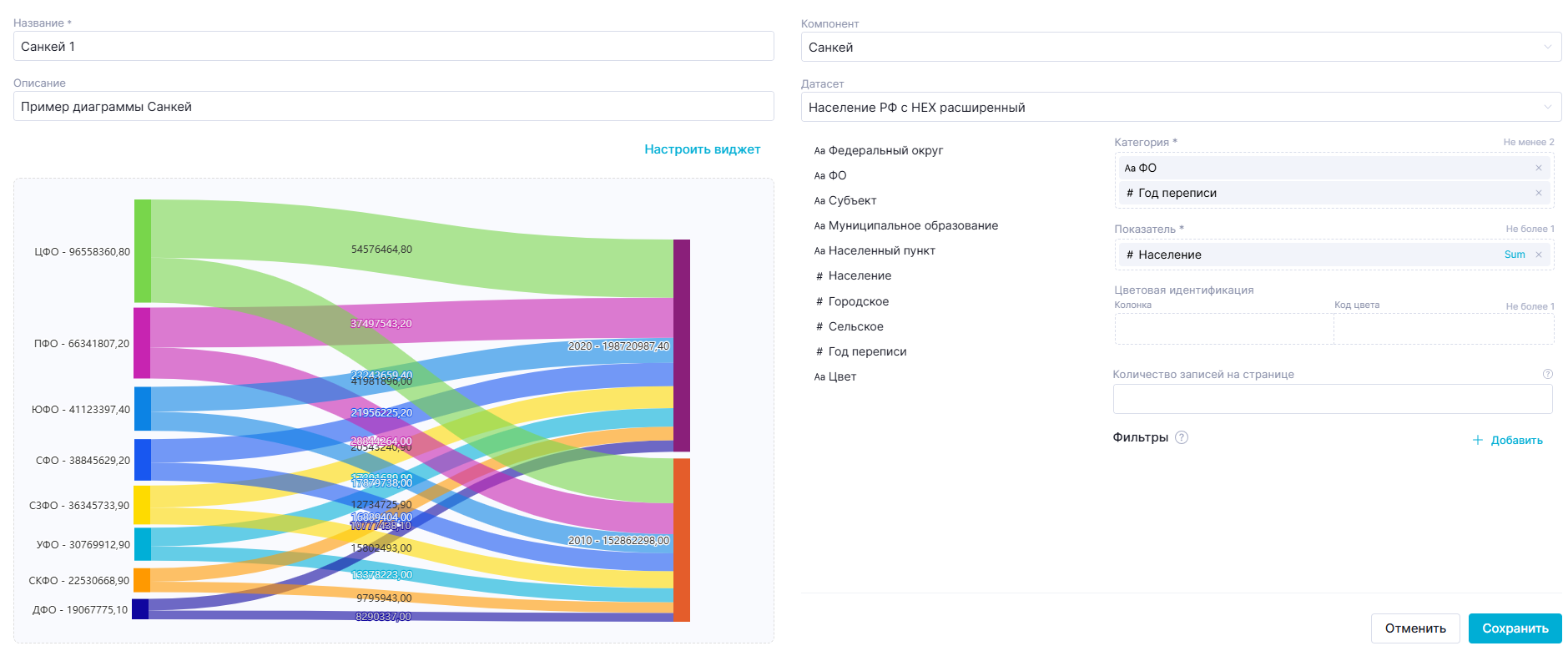Change the Sum aggregation for Население
The width and height of the screenshot is (1568, 656).
coord(1514,255)
